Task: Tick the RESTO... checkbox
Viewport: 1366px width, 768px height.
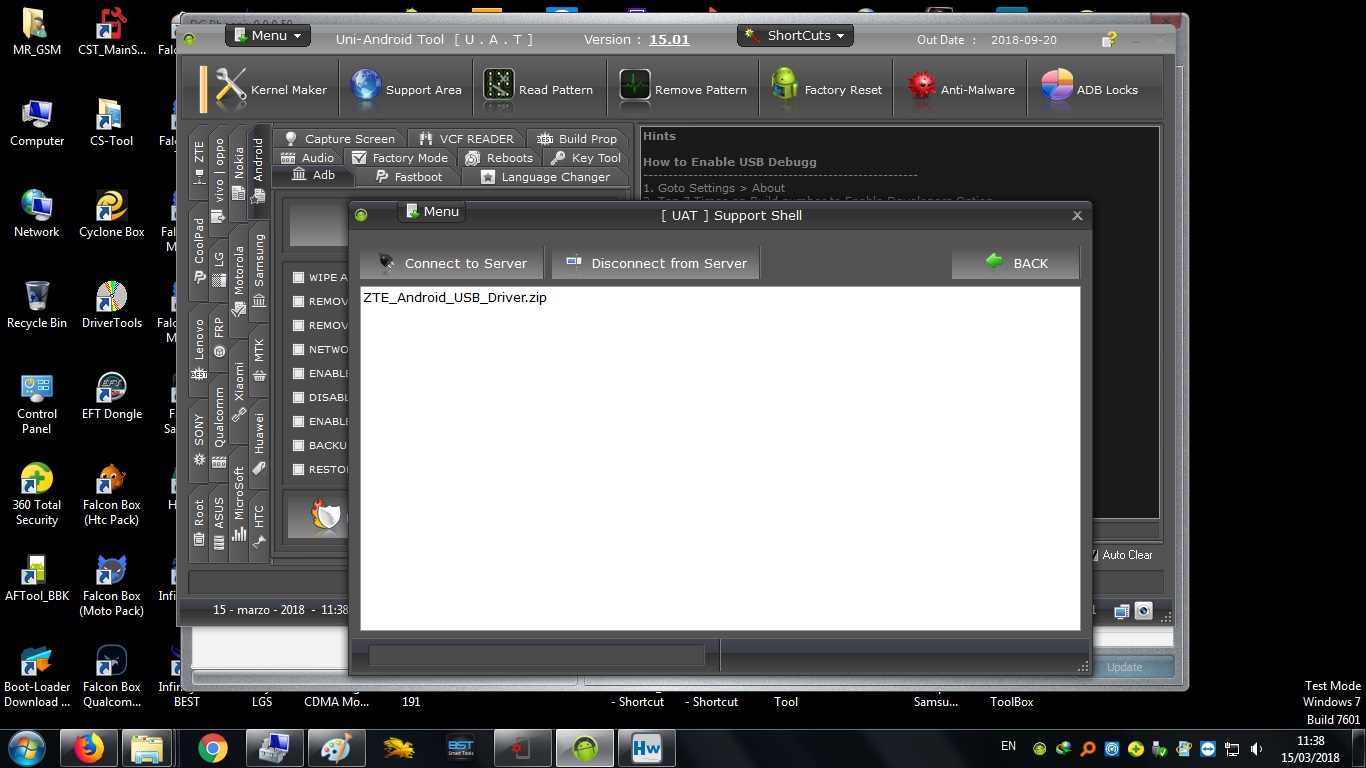Action: click(298, 469)
